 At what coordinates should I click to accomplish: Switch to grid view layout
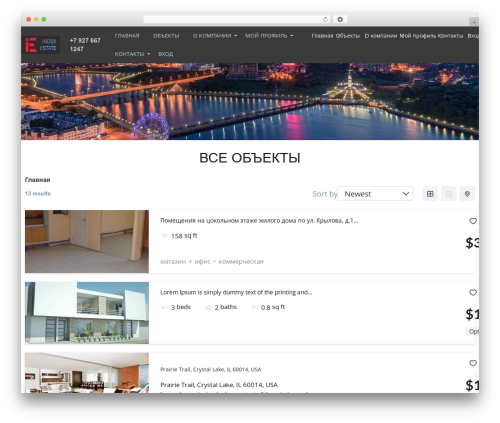pos(430,194)
